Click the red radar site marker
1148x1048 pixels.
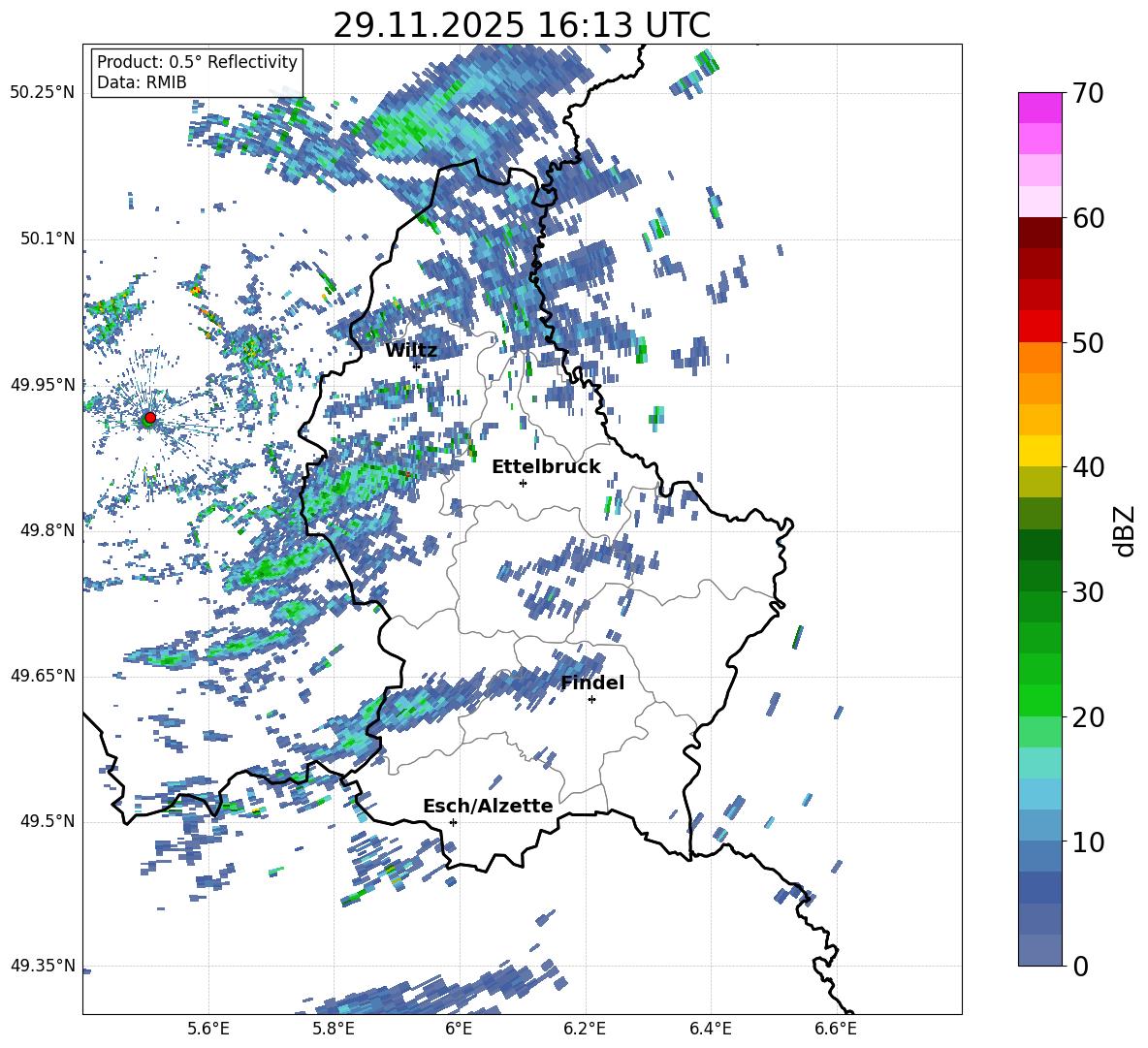point(150,417)
